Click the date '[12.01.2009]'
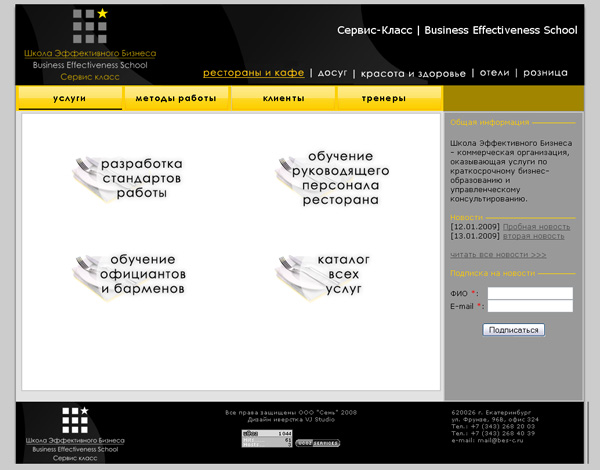The width and height of the screenshot is (600, 470). click(x=475, y=227)
